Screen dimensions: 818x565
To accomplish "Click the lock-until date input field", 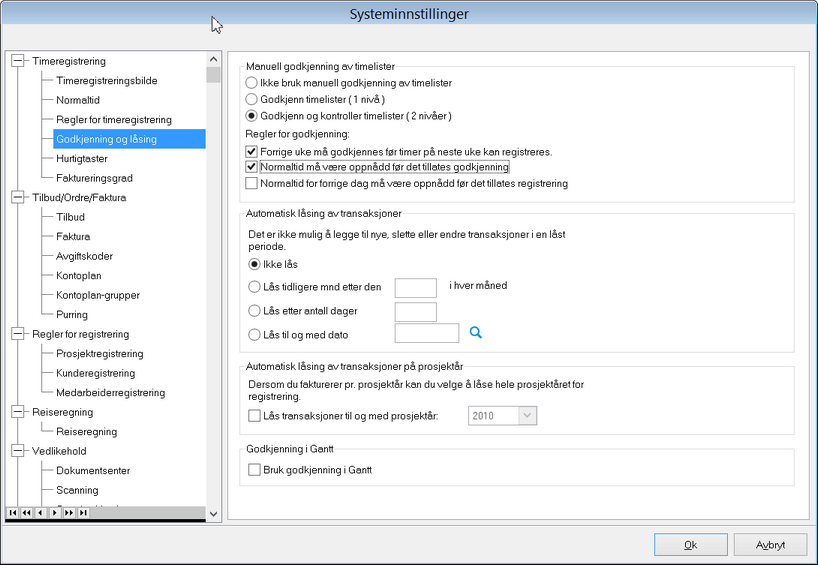I will (427, 333).
